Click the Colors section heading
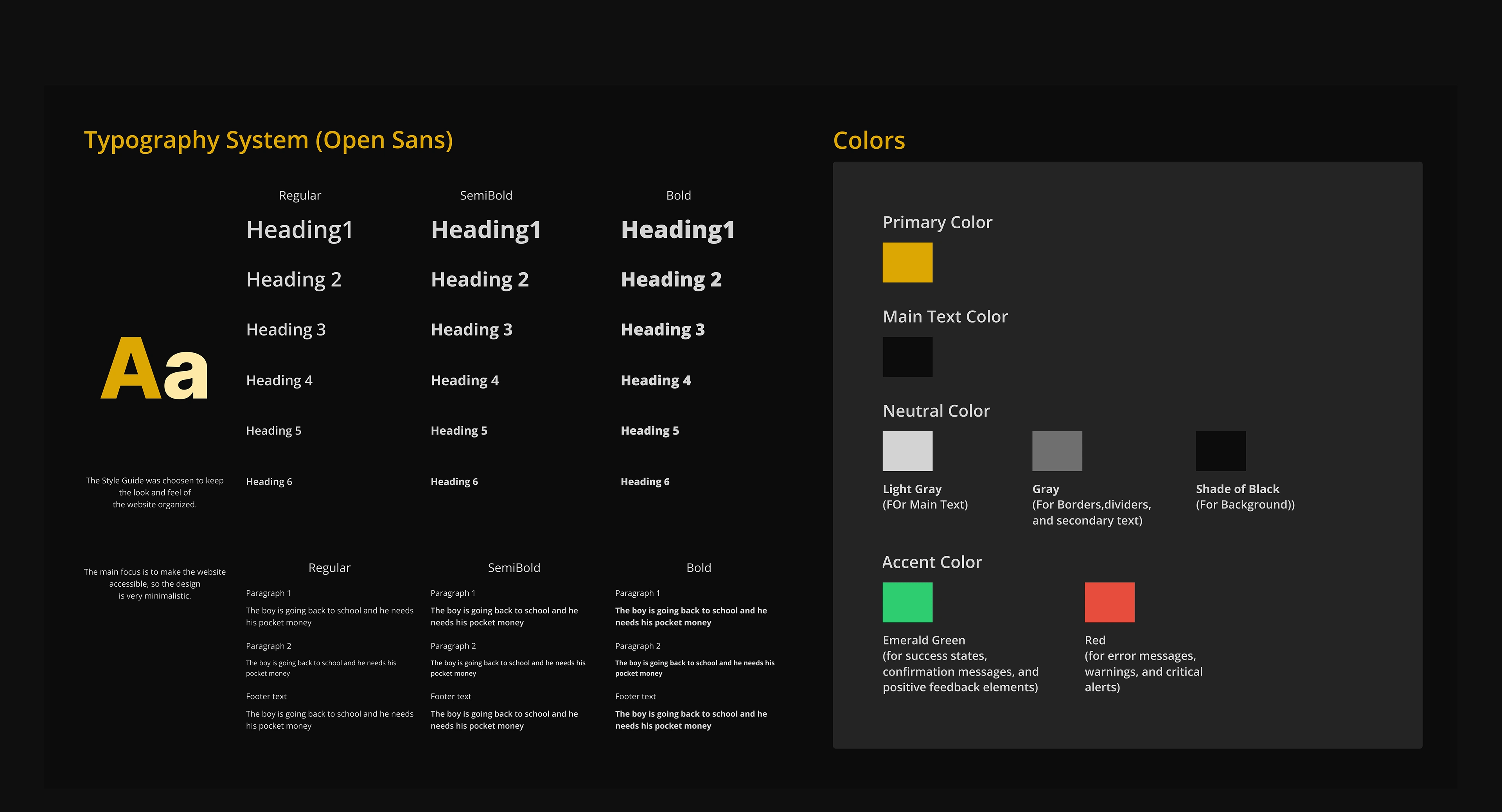The height and width of the screenshot is (812, 1502). coord(869,140)
